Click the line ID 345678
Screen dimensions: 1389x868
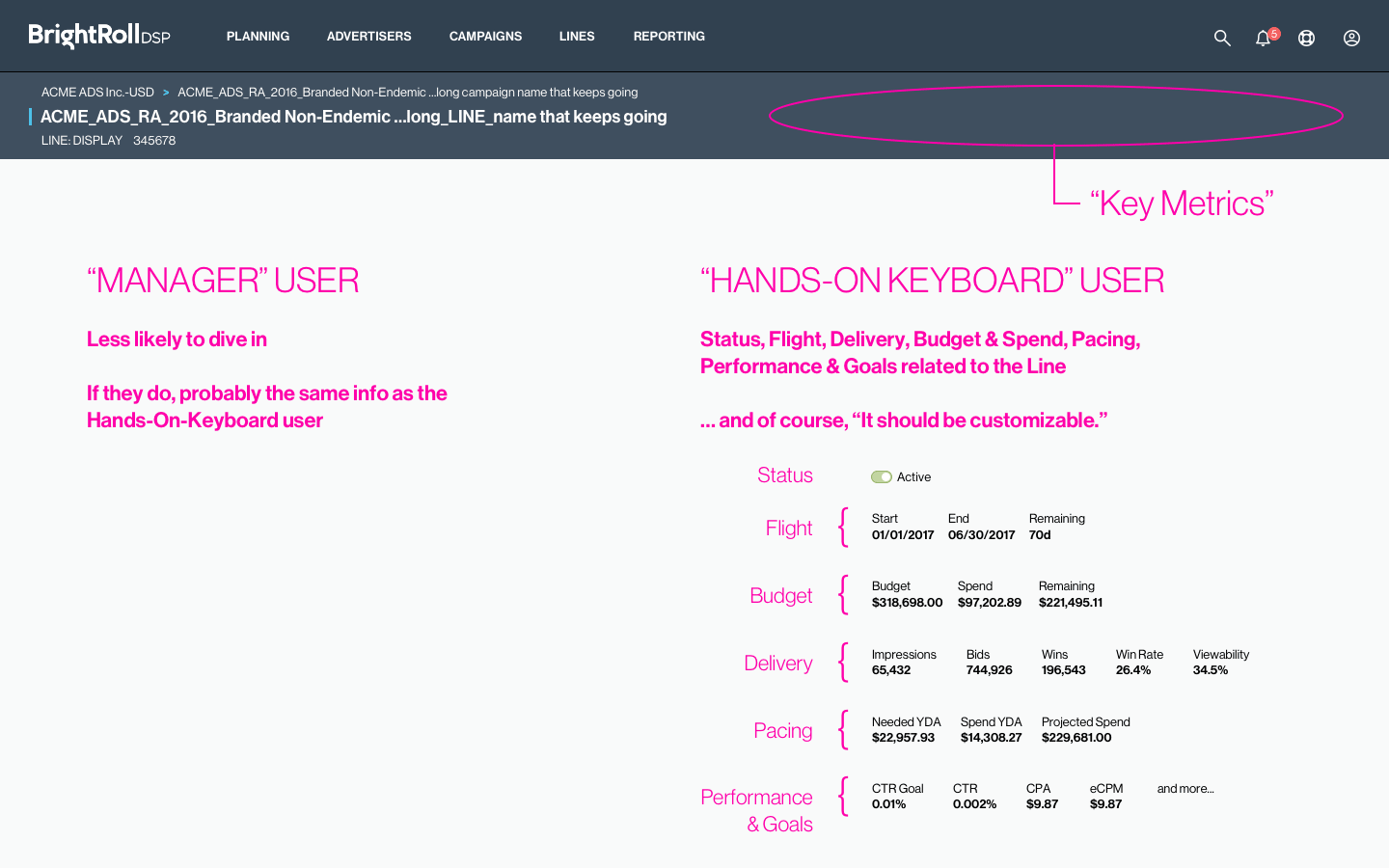coord(154,140)
